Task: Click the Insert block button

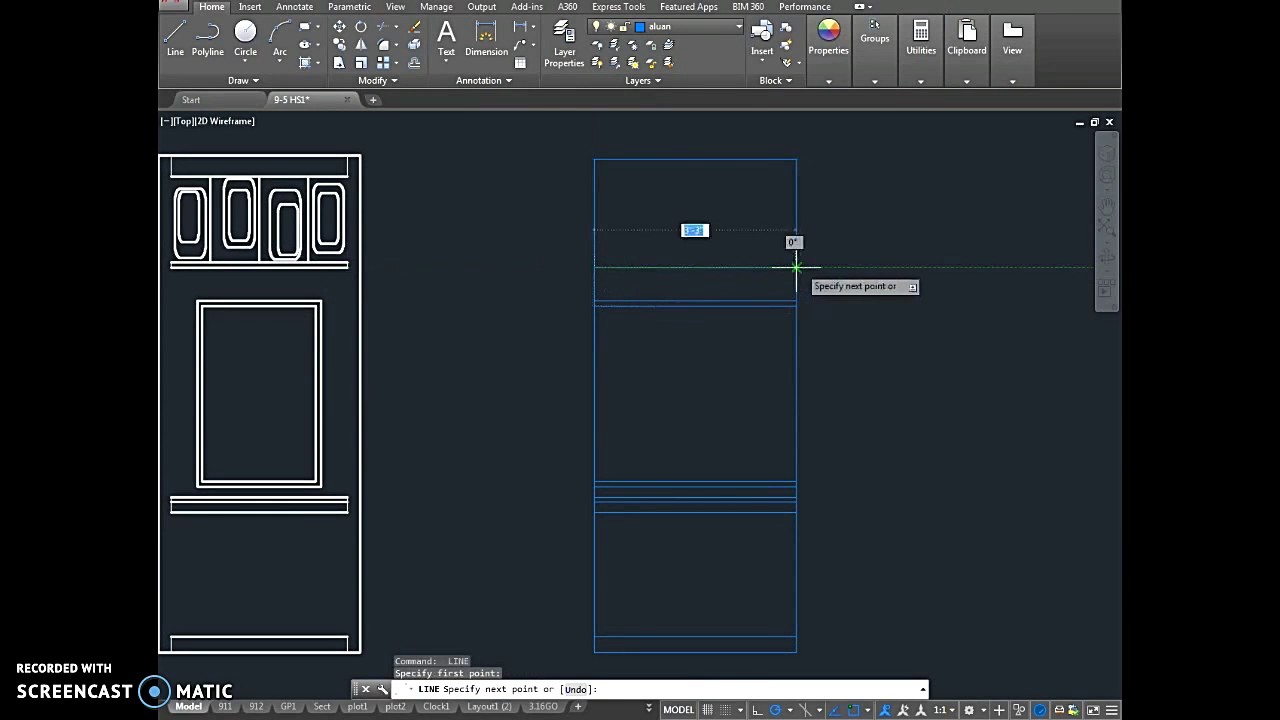Action: 762,38
